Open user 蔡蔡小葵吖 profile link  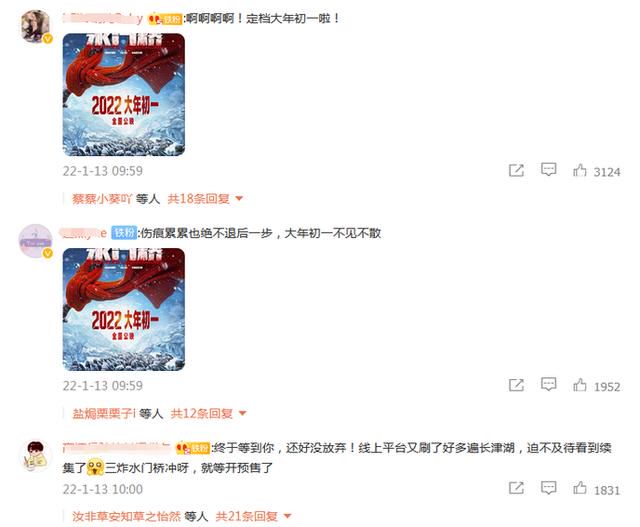[102, 199]
